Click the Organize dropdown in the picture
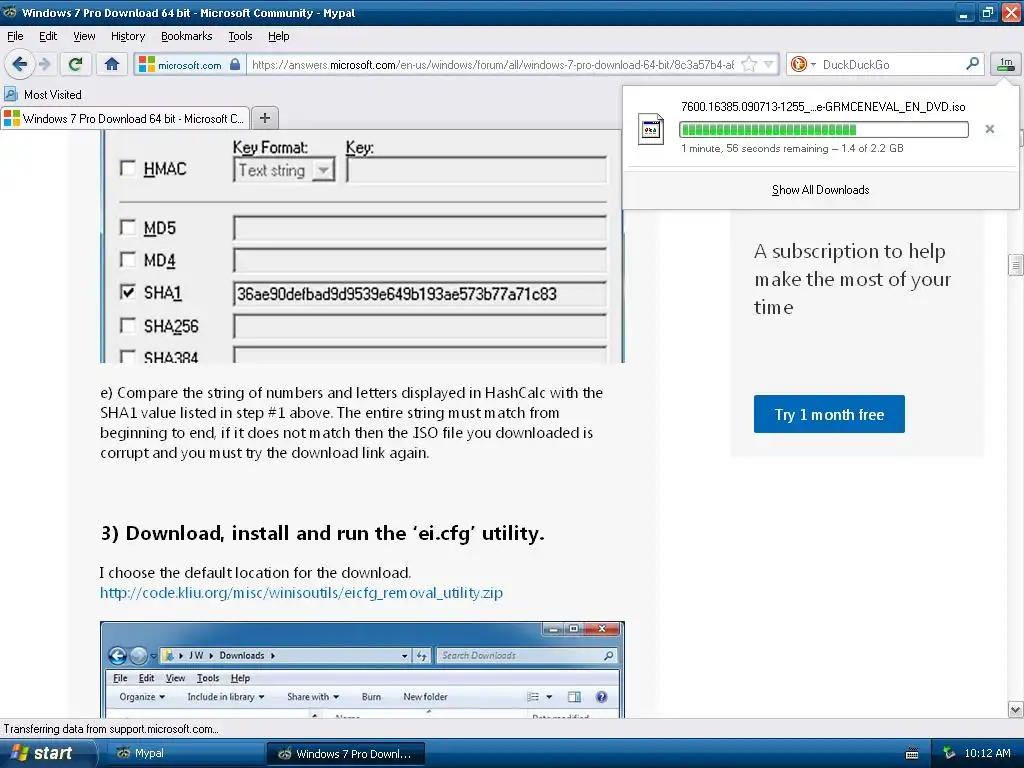The height and width of the screenshot is (768, 1024). pyautogui.click(x=142, y=697)
